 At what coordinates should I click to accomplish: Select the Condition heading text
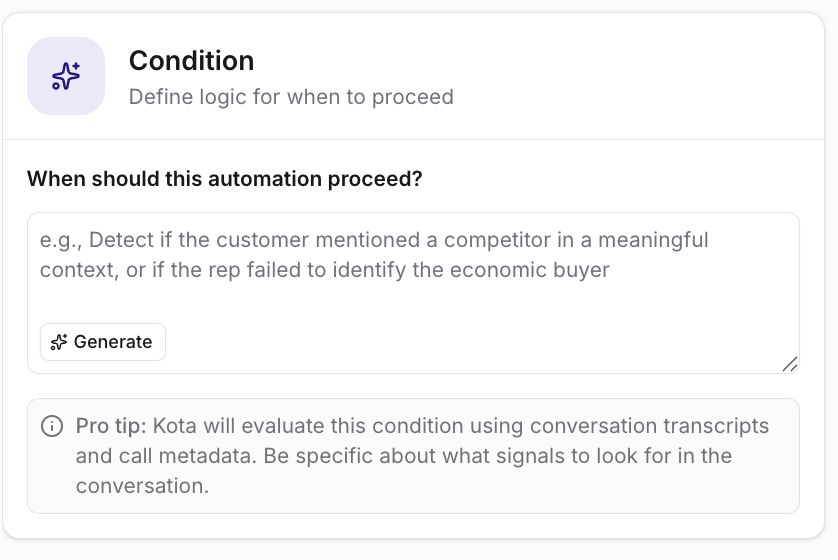191,60
